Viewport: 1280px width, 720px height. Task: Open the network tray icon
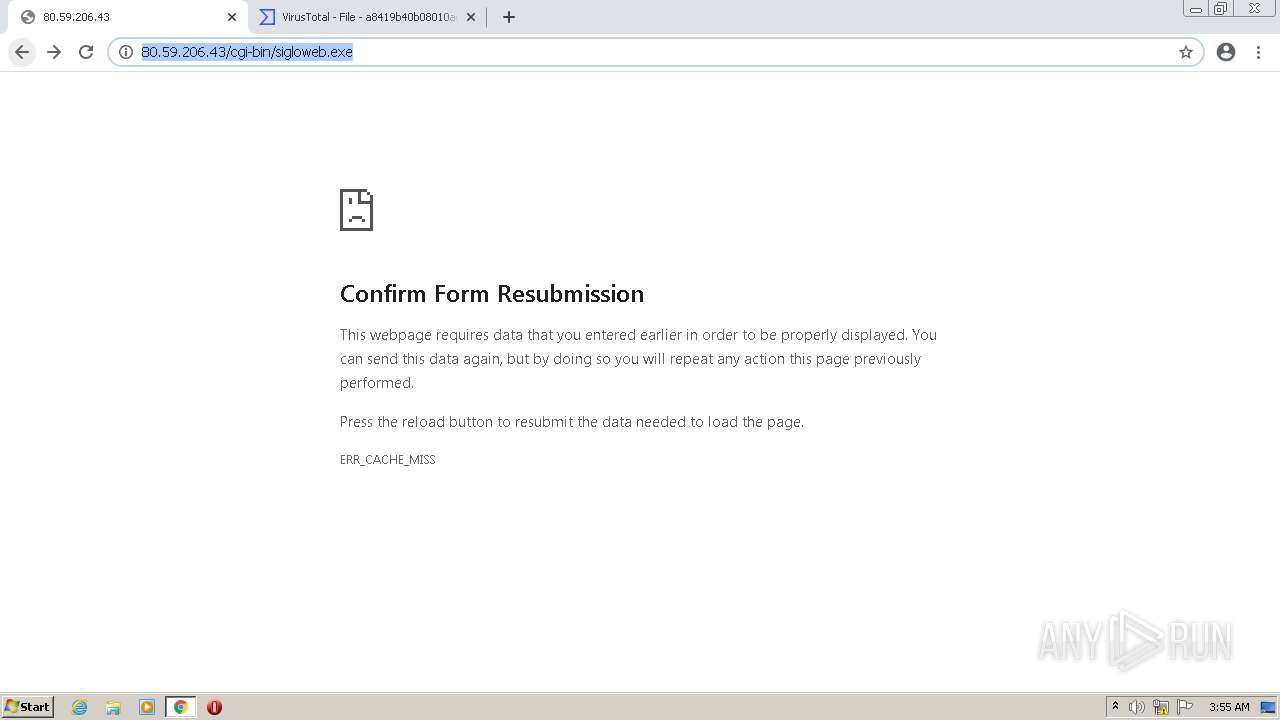[x=1161, y=707]
